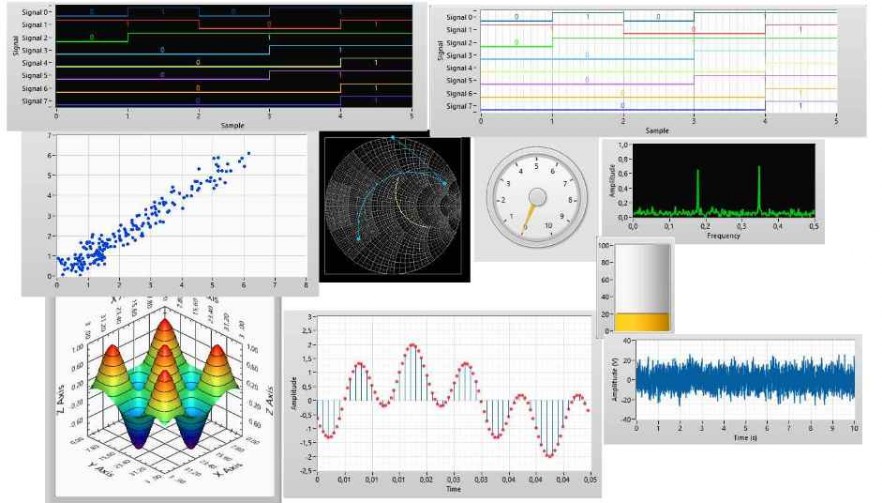The width and height of the screenshot is (882, 503).
Task: Click the 40 tick on noise graph axis
Action: [628, 341]
